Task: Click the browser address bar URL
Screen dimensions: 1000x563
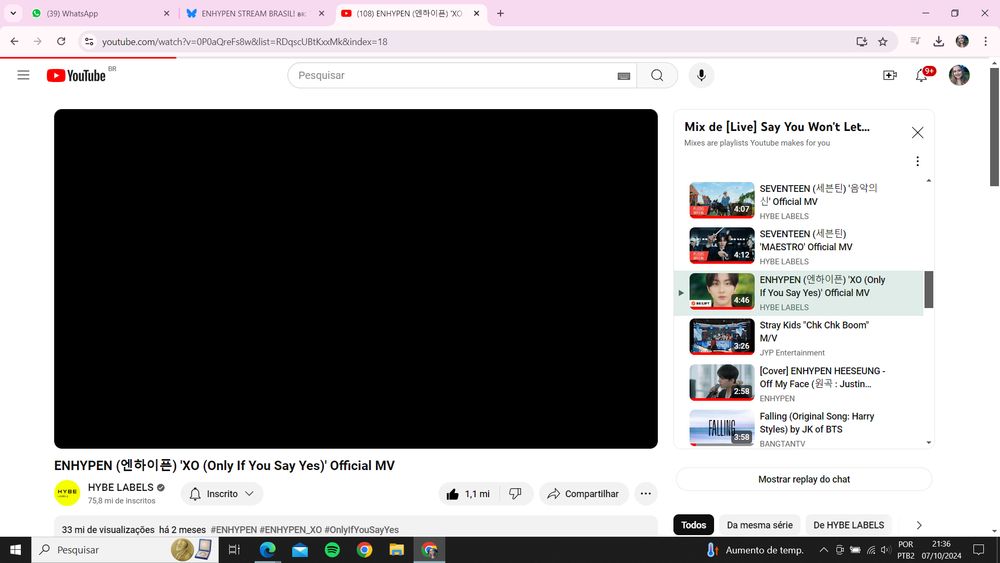Action: pyautogui.click(x=245, y=41)
